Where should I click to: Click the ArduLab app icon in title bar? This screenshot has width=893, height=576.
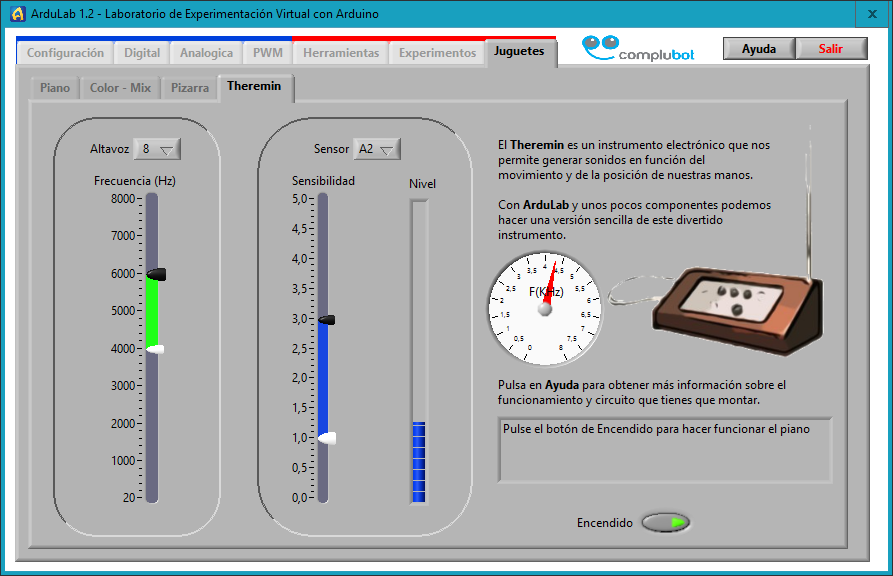click(16, 13)
